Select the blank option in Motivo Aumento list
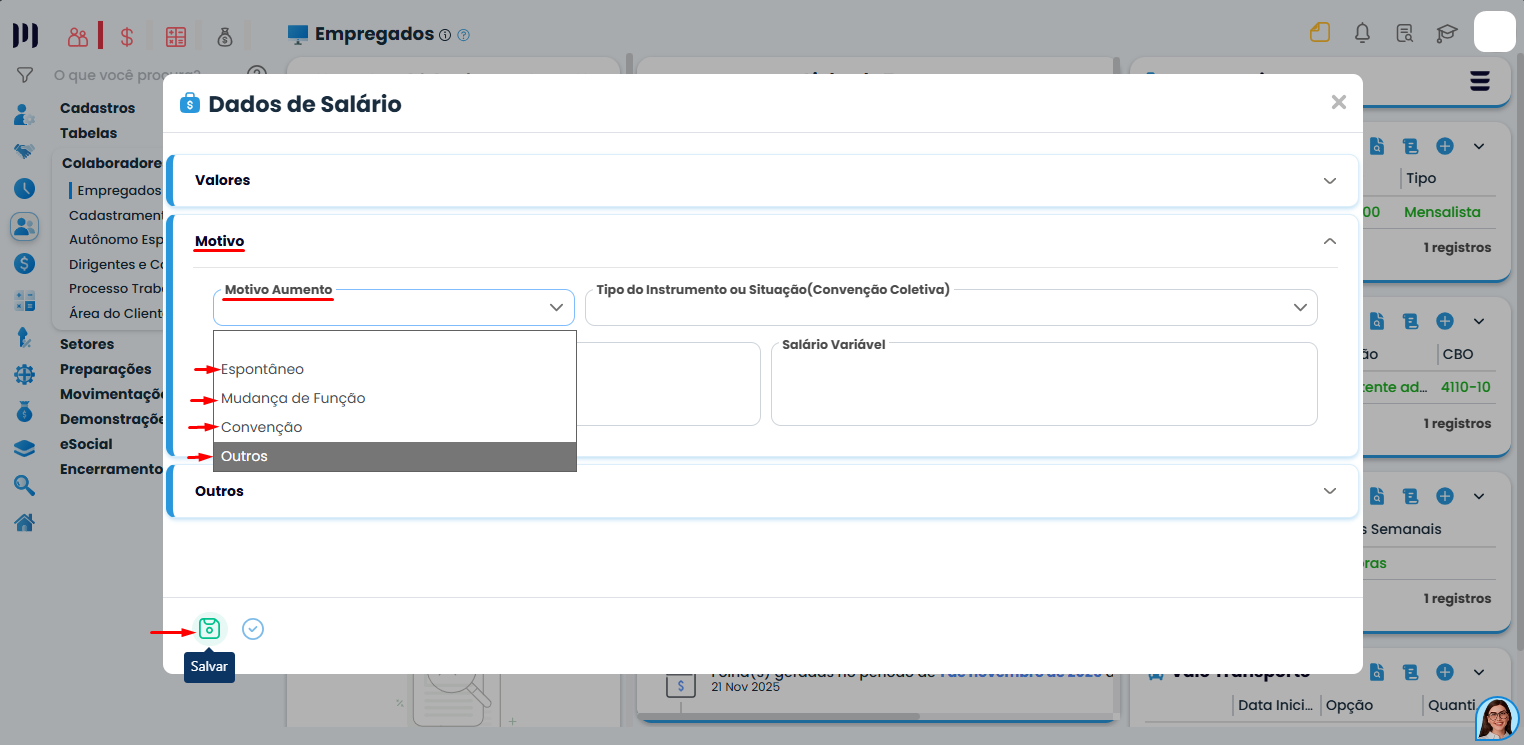 click(395, 343)
